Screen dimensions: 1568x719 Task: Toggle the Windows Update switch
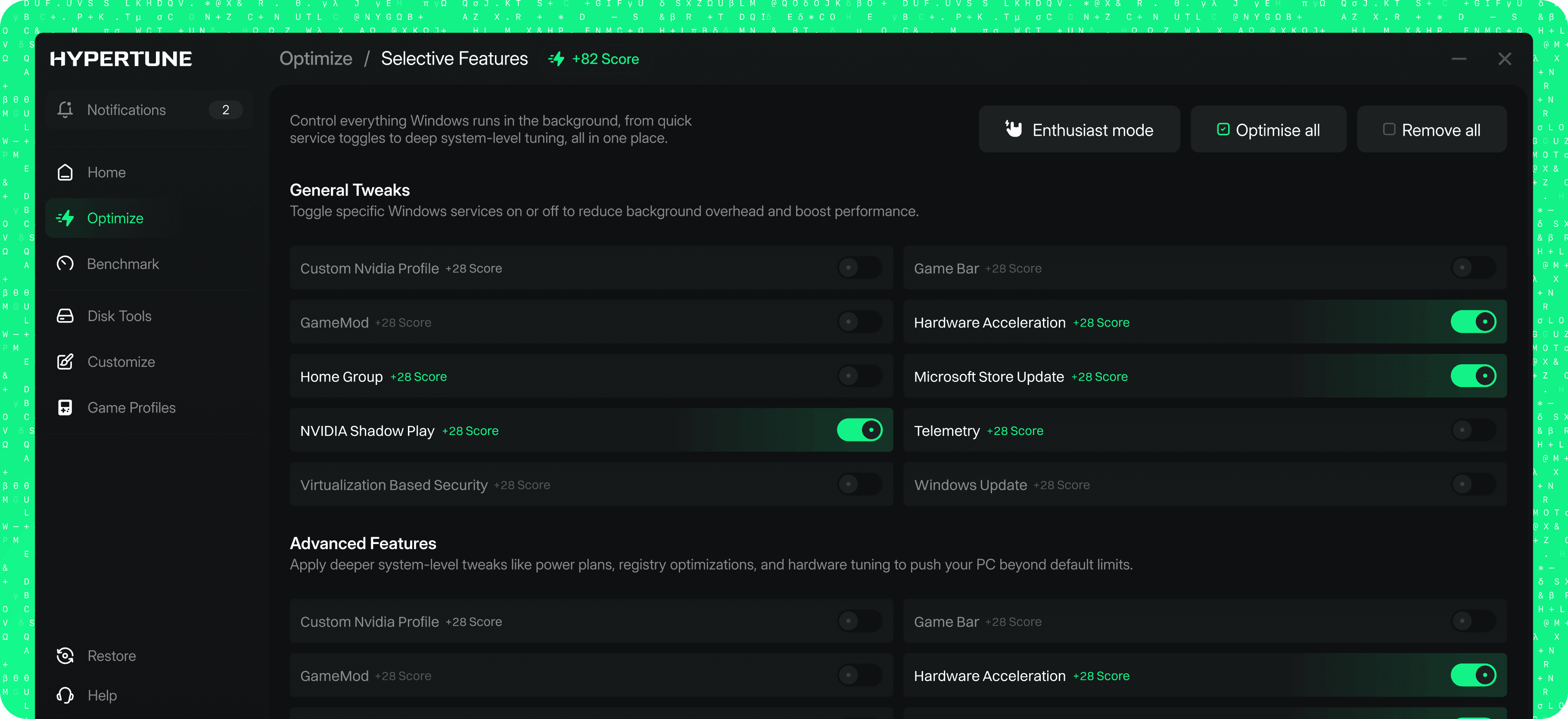point(1473,485)
